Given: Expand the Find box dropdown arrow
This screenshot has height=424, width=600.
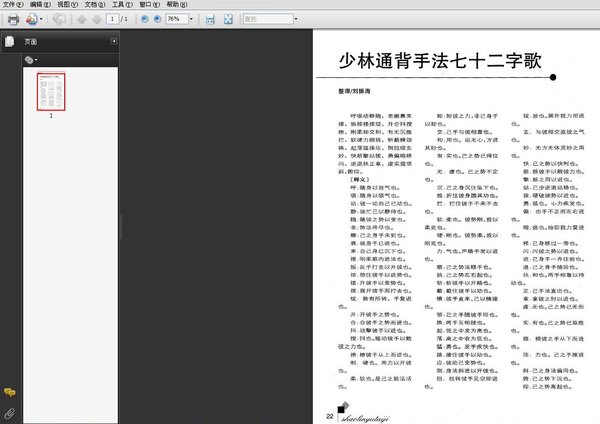Looking at the screenshot, I should pyautogui.click(x=296, y=19).
